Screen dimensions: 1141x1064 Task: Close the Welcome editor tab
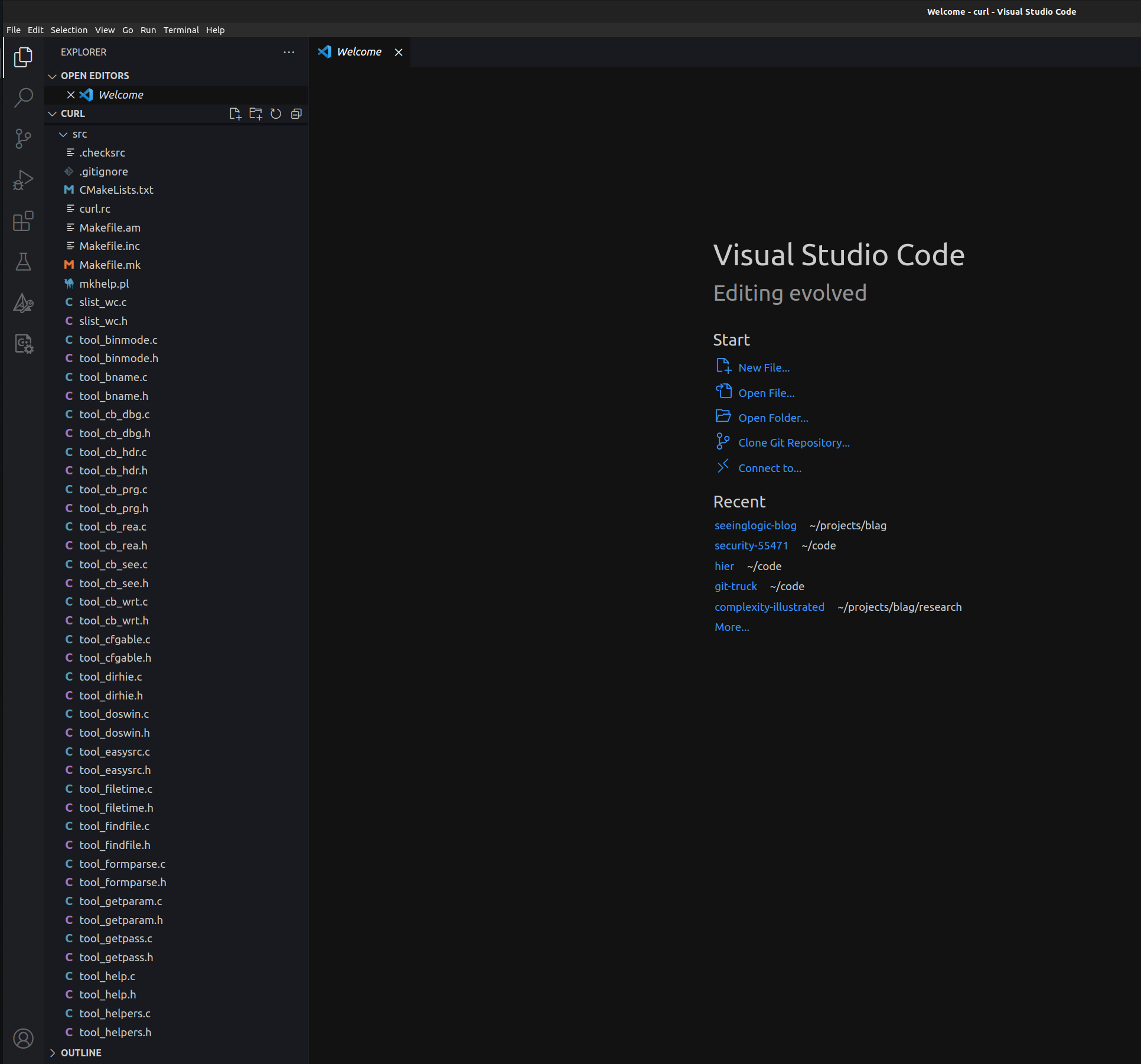399,52
